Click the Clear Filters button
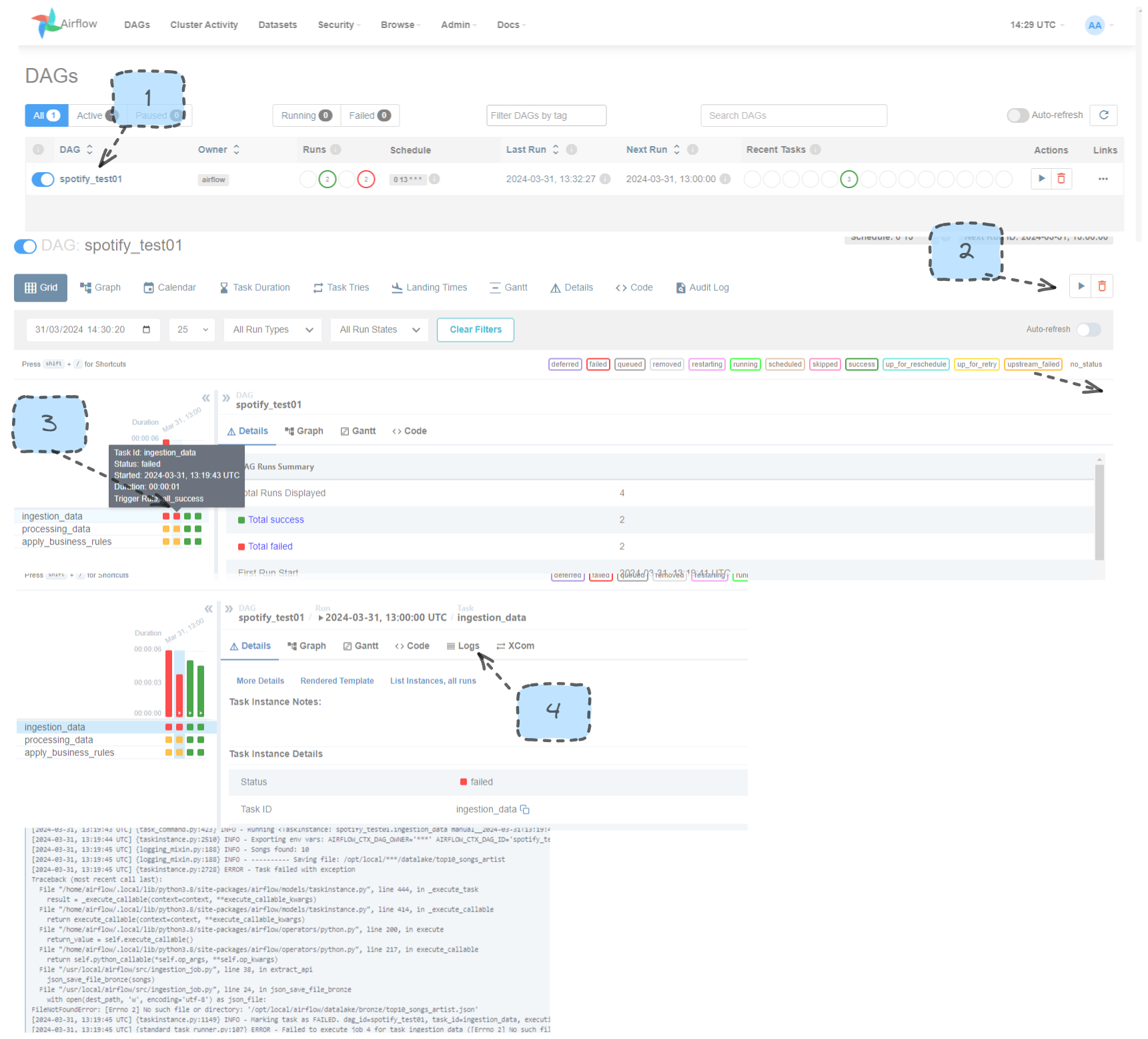The height and width of the screenshot is (1039, 1148). tap(475, 329)
